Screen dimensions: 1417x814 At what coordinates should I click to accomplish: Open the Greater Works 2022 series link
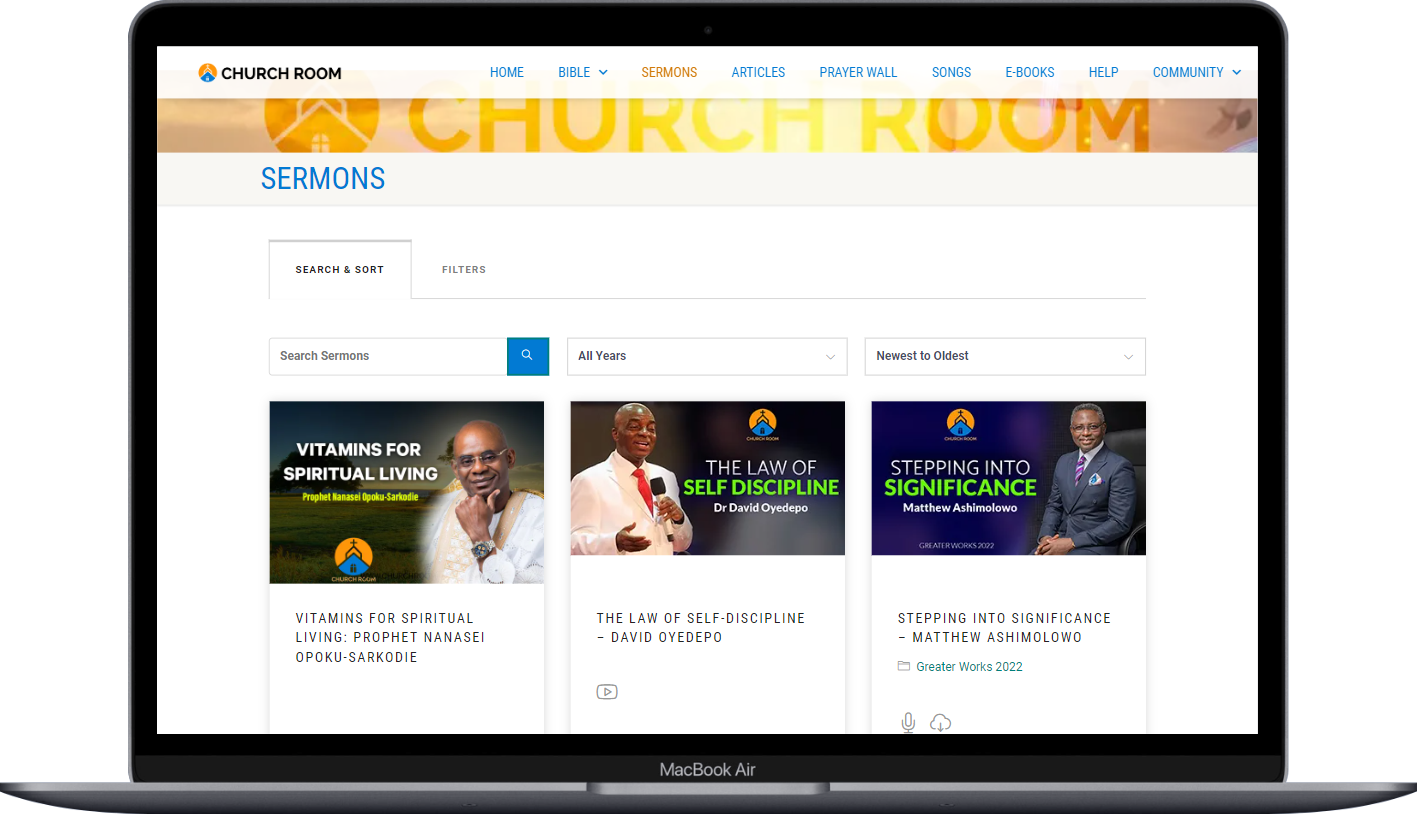click(969, 667)
